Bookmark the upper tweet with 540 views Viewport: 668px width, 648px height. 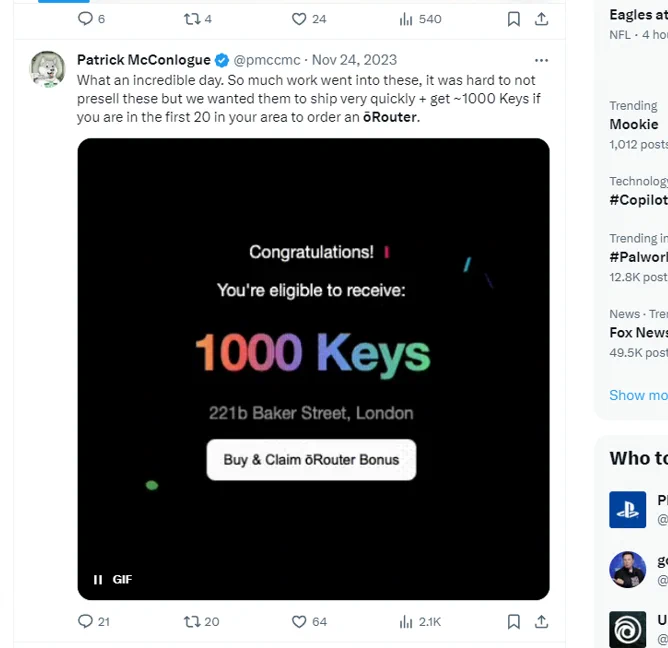pyautogui.click(x=514, y=19)
